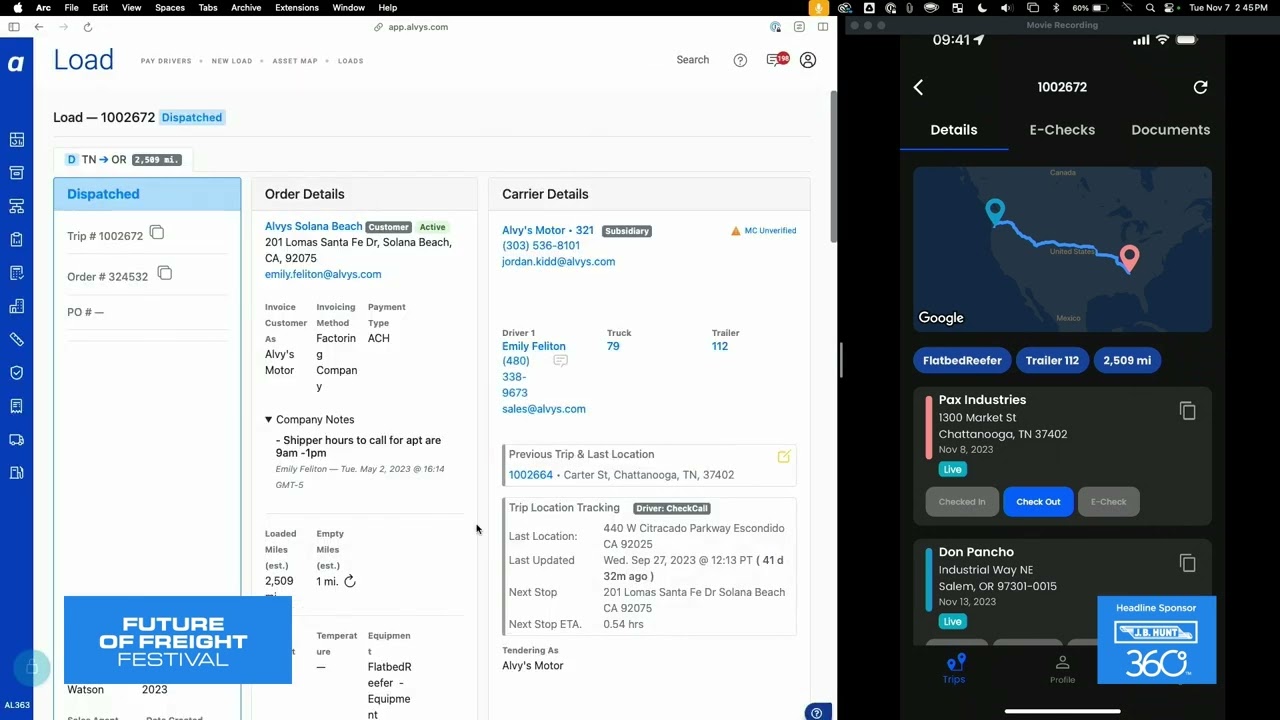This screenshot has width=1280, height=720.
Task: Copy Order # 324532 to clipboard
Action: click(x=165, y=273)
